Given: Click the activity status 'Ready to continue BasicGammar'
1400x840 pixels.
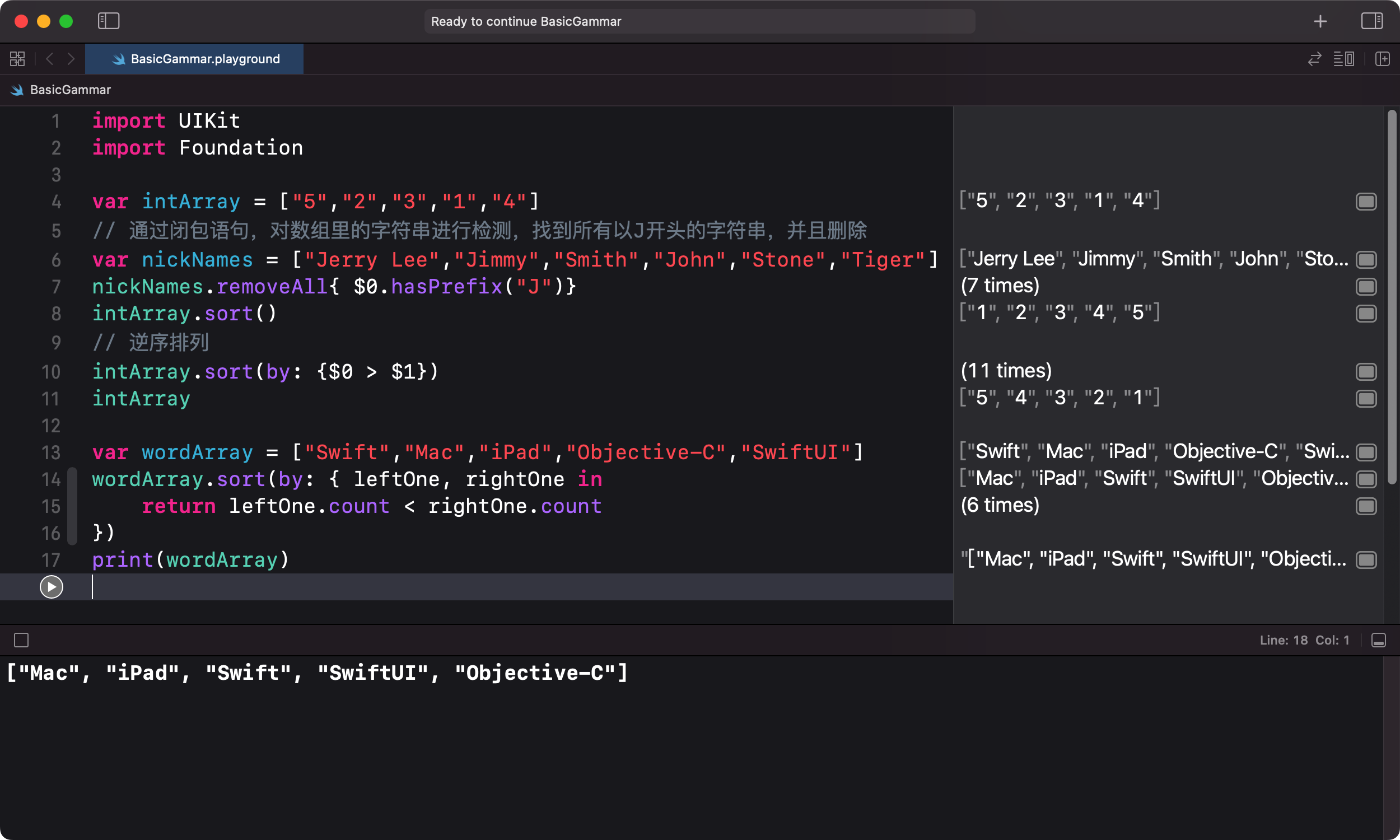Looking at the screenshot, I should click(x=699, y=21).
